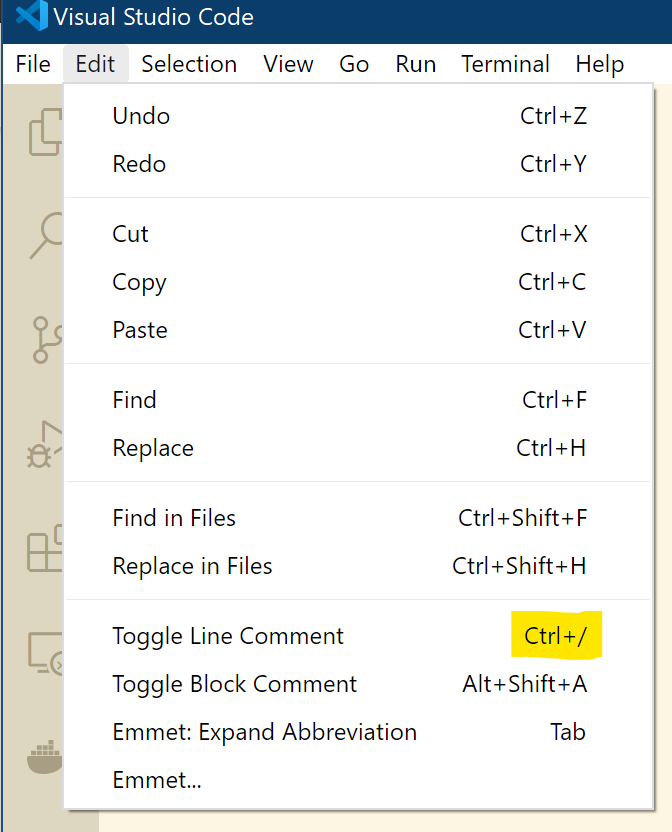This screenshot has width=672, height=832.
Task: Choose Replace in Files
Action: (192, 566)
